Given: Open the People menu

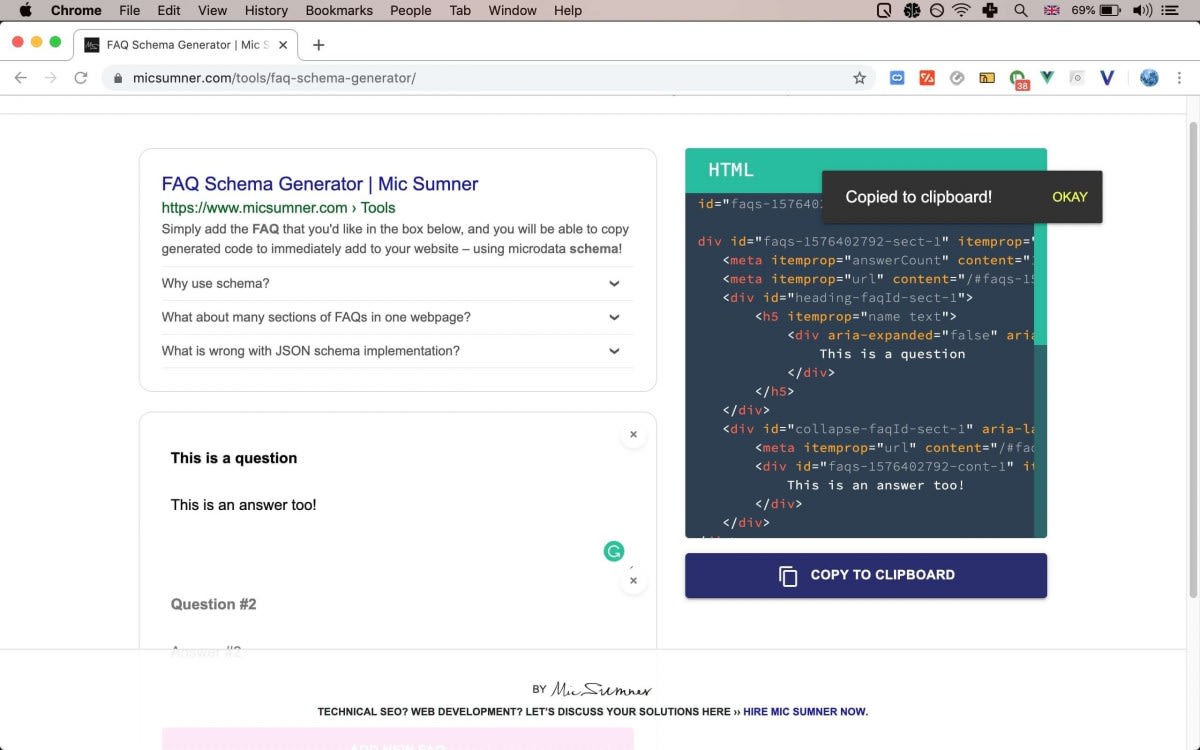Looking at the screenshot, I should (x=411, y=10).
